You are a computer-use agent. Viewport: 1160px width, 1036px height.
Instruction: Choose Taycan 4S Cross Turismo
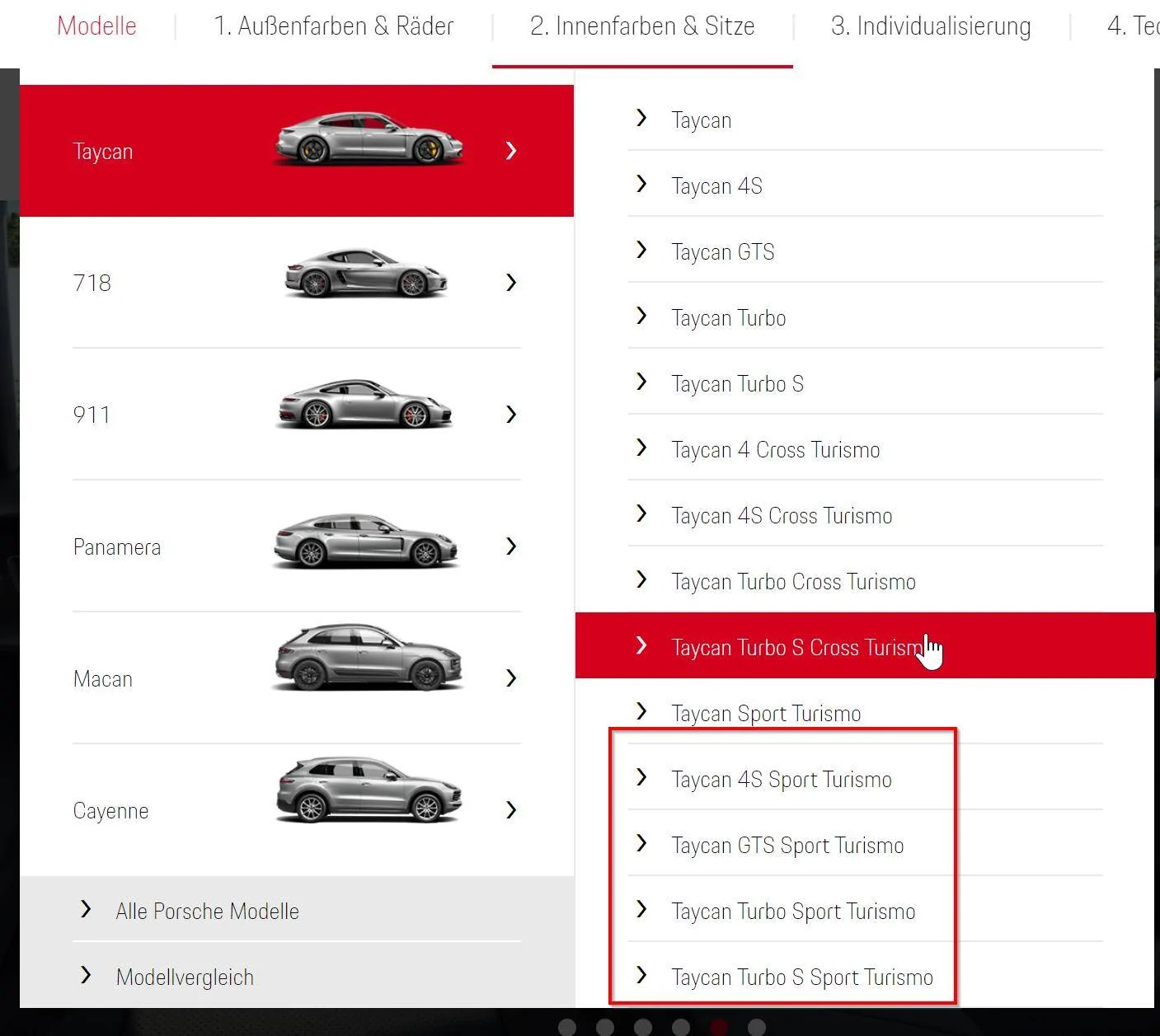pyautogui.click(x=866, y=515)
